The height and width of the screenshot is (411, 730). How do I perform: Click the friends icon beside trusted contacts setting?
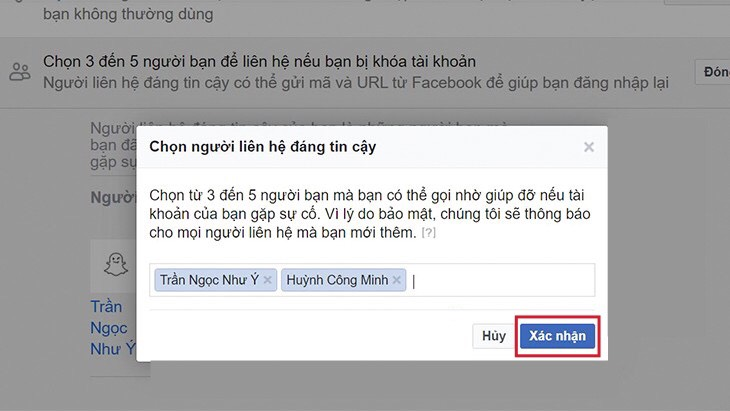19,71
